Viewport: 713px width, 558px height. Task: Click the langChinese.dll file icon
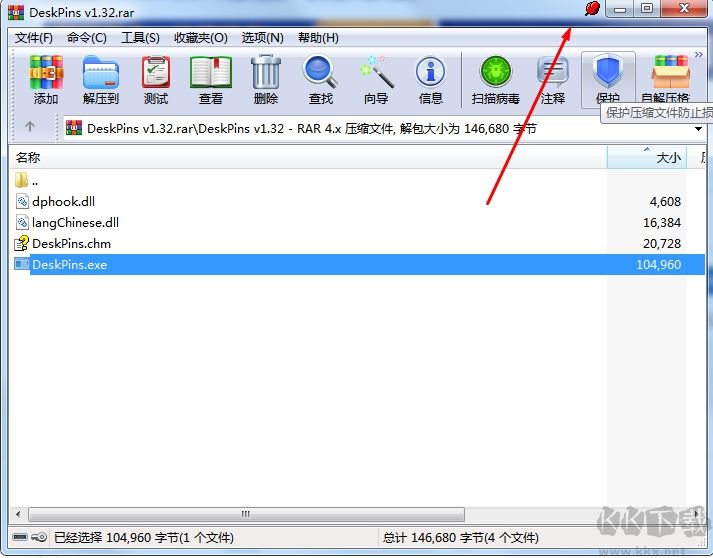22,222
